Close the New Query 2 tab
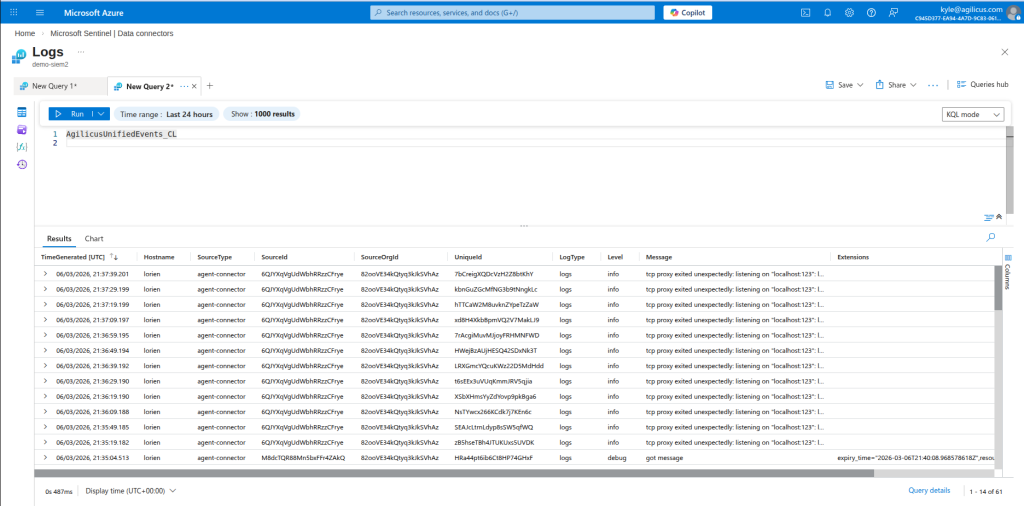 [x=194, y=86]
